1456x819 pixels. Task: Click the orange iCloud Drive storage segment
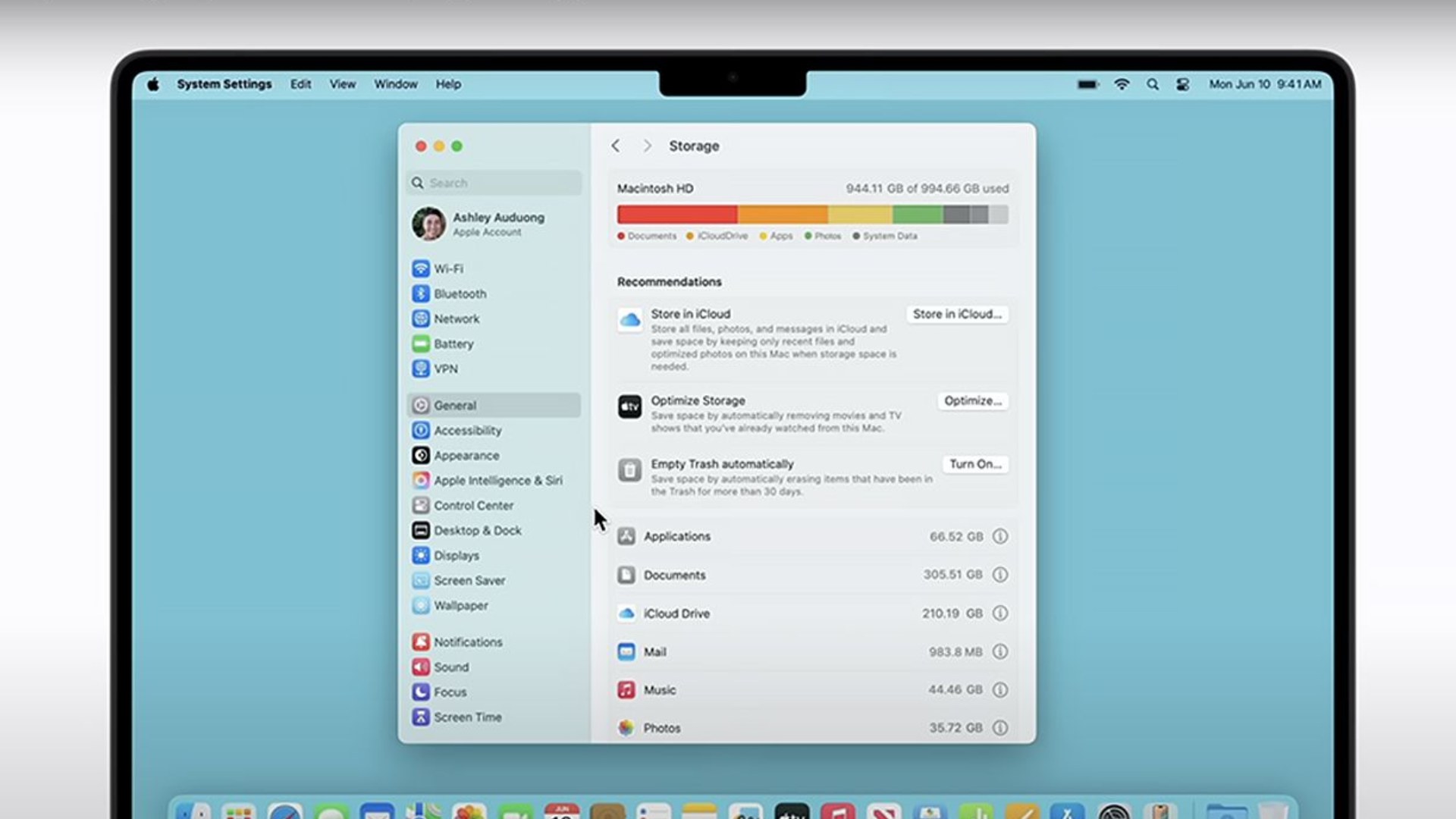click(783, 215)
